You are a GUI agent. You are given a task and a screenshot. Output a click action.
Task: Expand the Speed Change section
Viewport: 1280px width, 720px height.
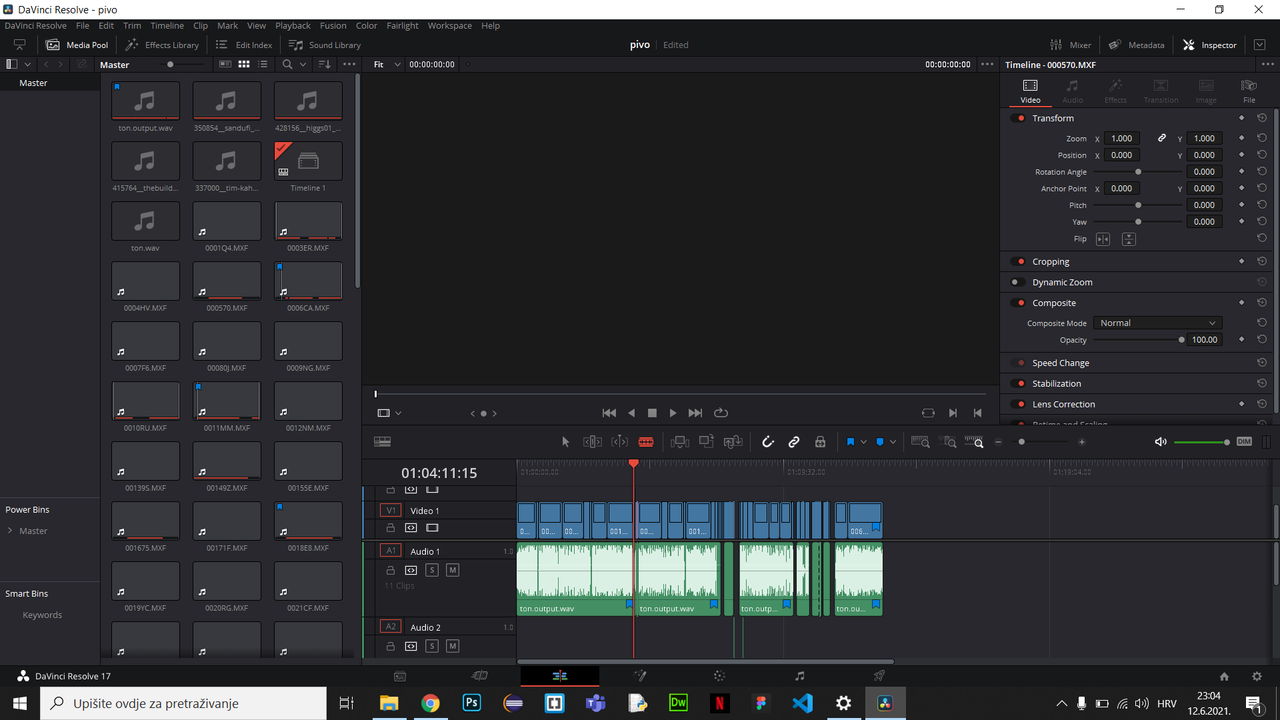(x=1060, y=363)
